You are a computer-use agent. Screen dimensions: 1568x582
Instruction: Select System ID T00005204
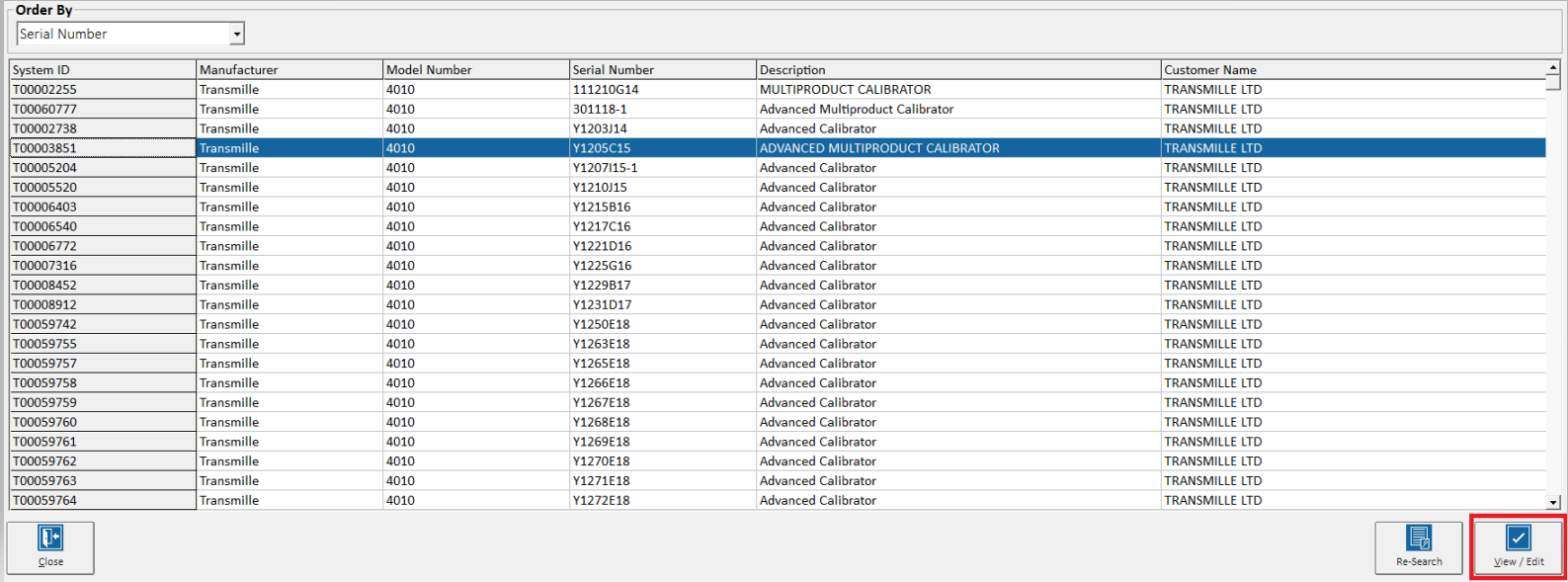coord(103,168)
